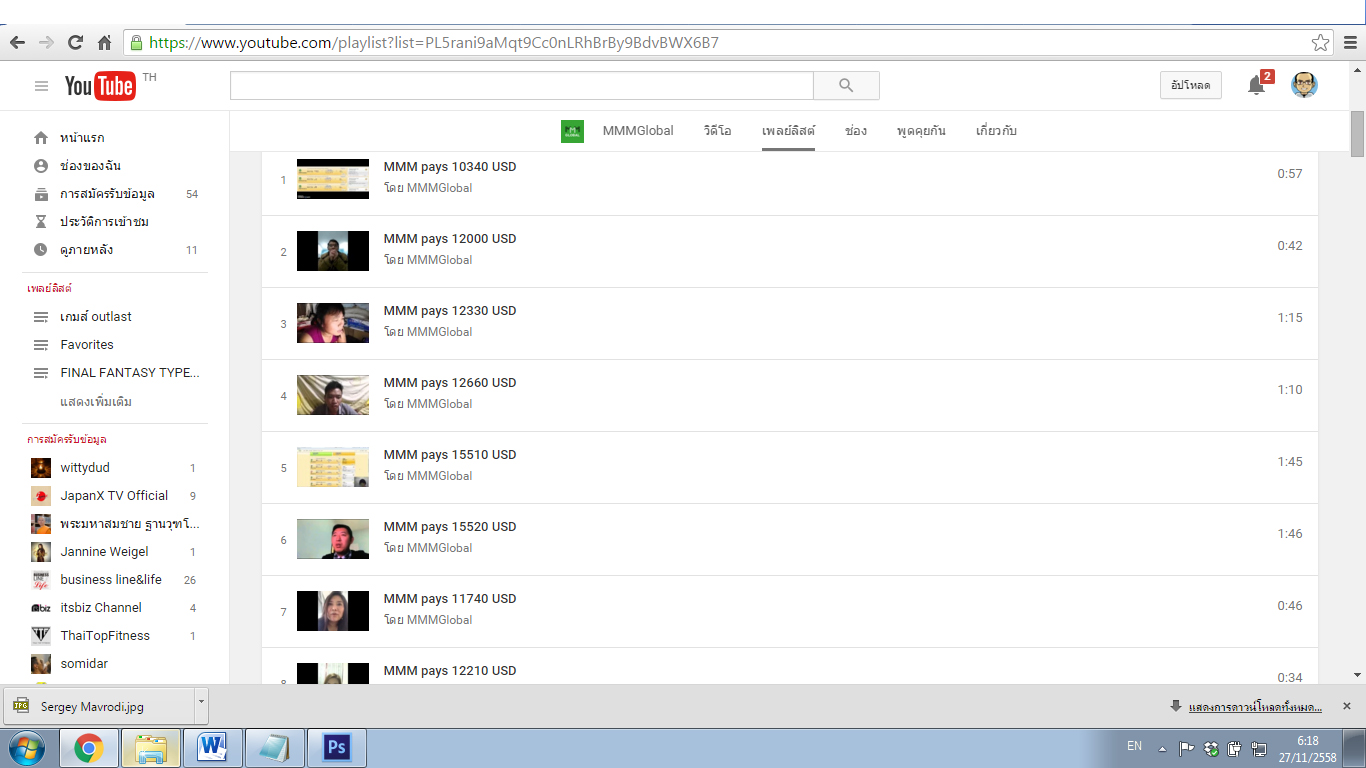Click title MMM pays 15520 USD
The width and height of the screenshot is (1366, 768).
450,527
